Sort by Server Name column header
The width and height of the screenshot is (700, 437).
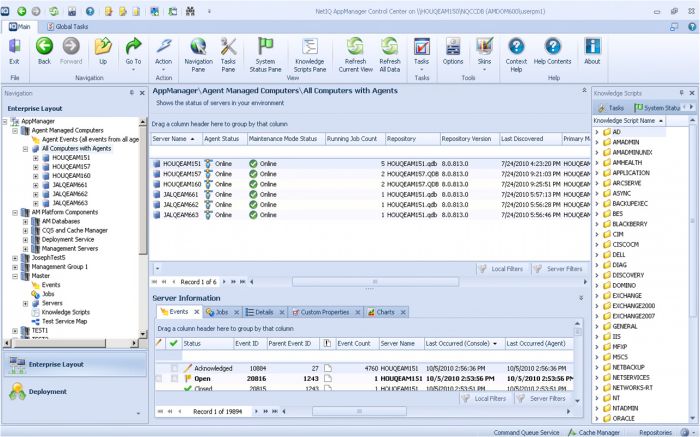point(176,139)
